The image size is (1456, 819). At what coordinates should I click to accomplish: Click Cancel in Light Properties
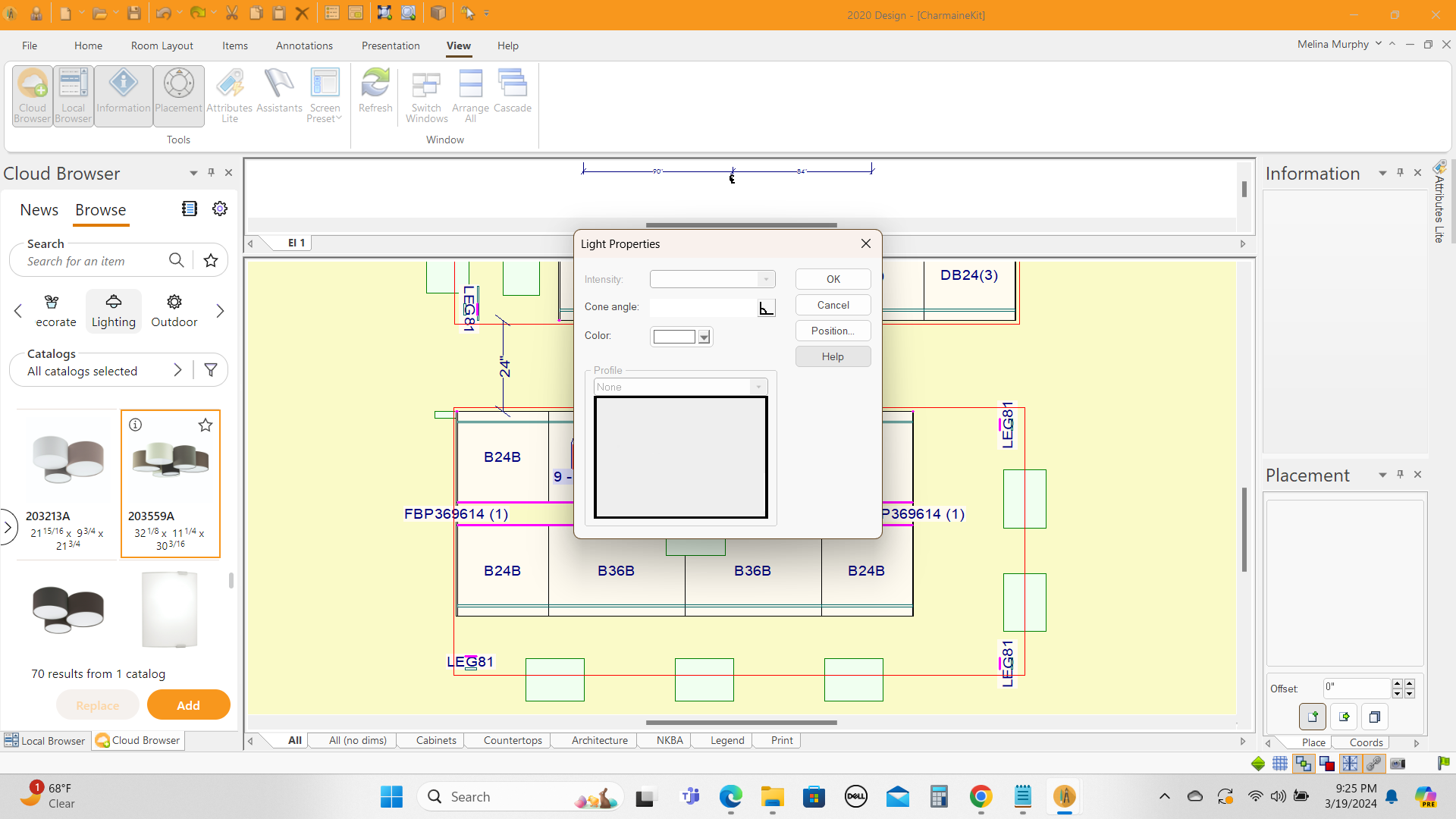tap(833, 305)
